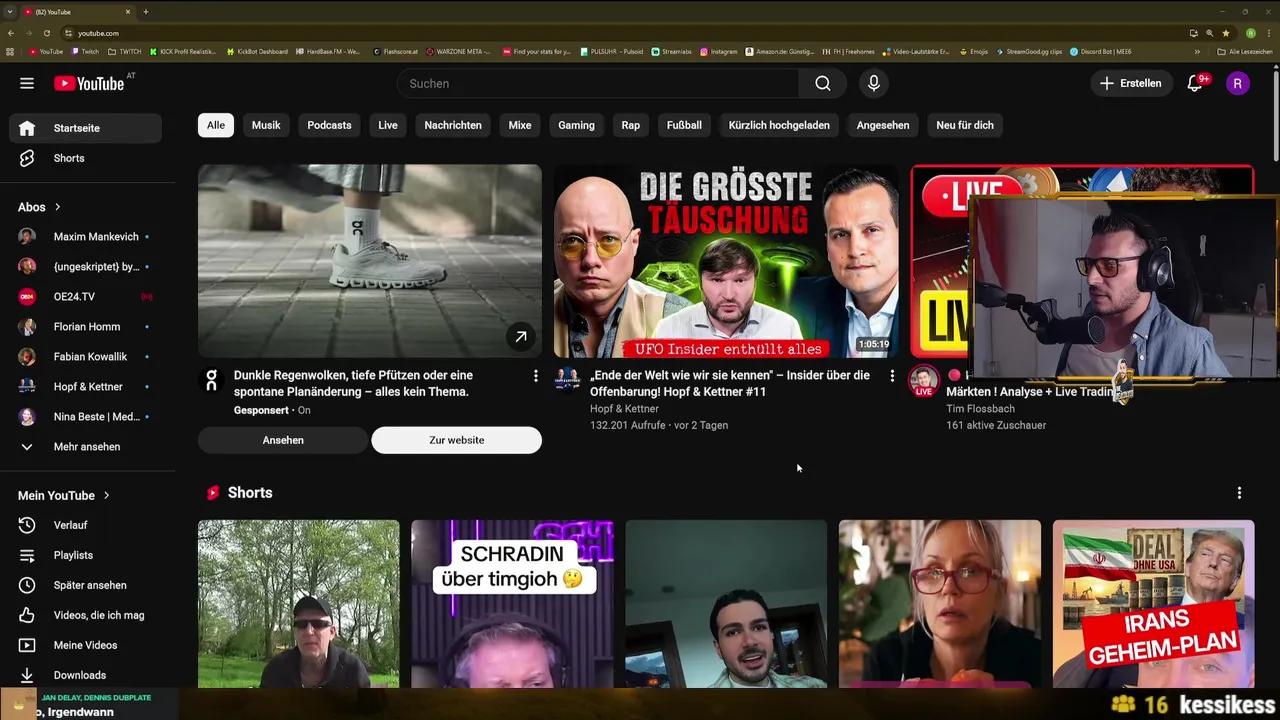1280x720 pixels.
Task: Open Hopf & Kettner in the sidebar
Action: [x=85, y=387]
